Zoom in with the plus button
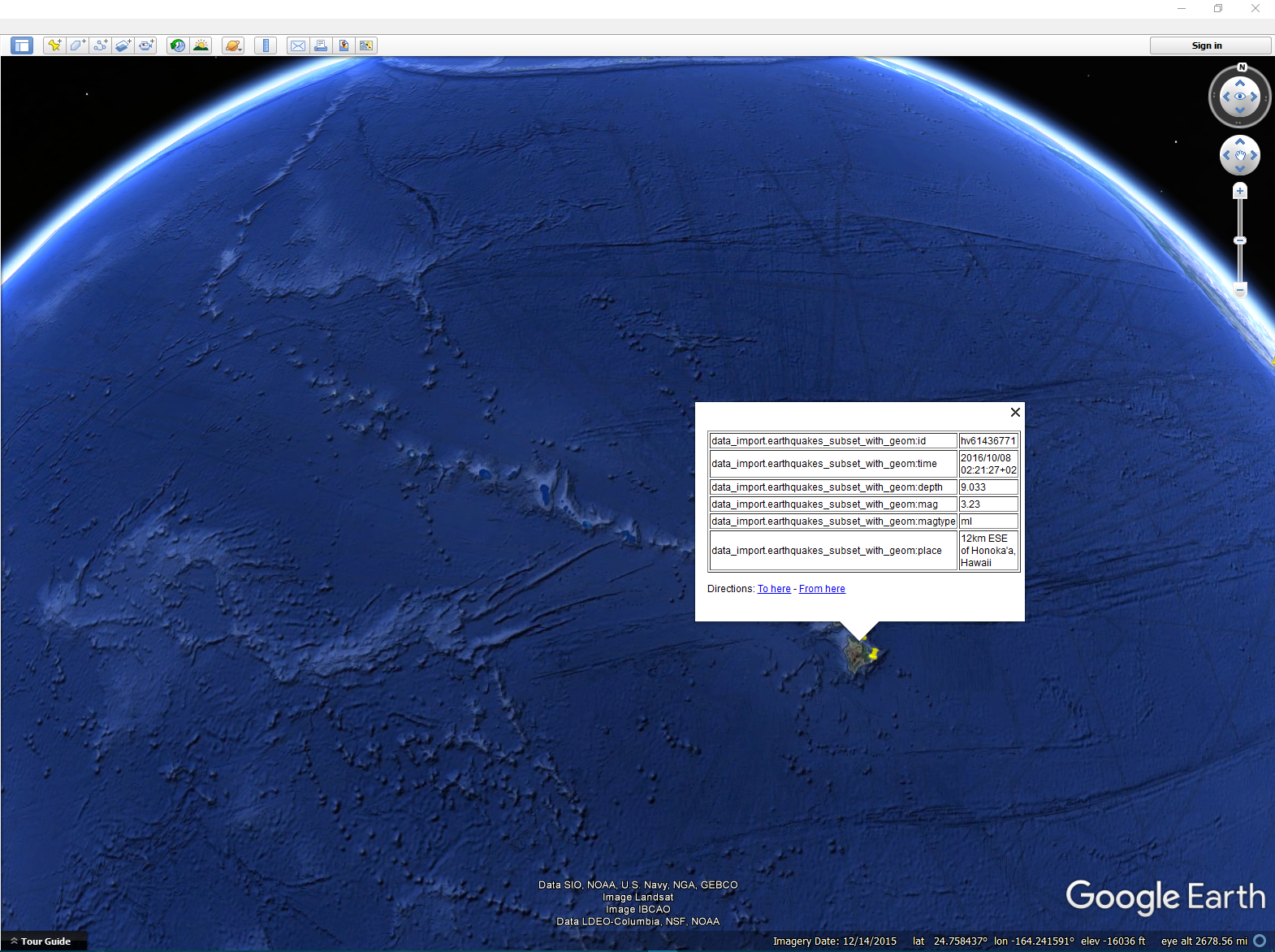 click(x=1240, y=191)
